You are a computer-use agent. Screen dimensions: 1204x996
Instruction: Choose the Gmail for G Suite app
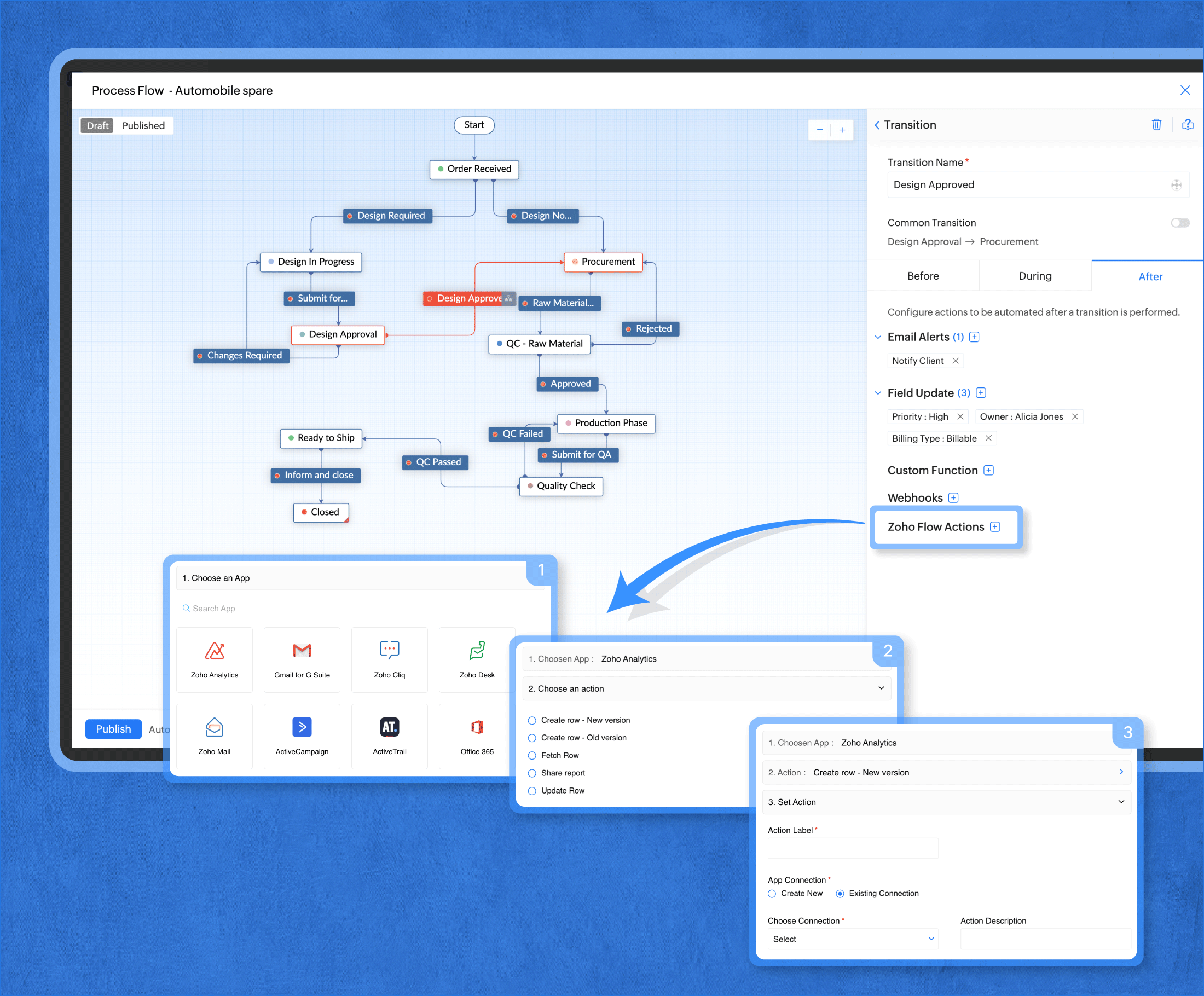click(302, 658)
